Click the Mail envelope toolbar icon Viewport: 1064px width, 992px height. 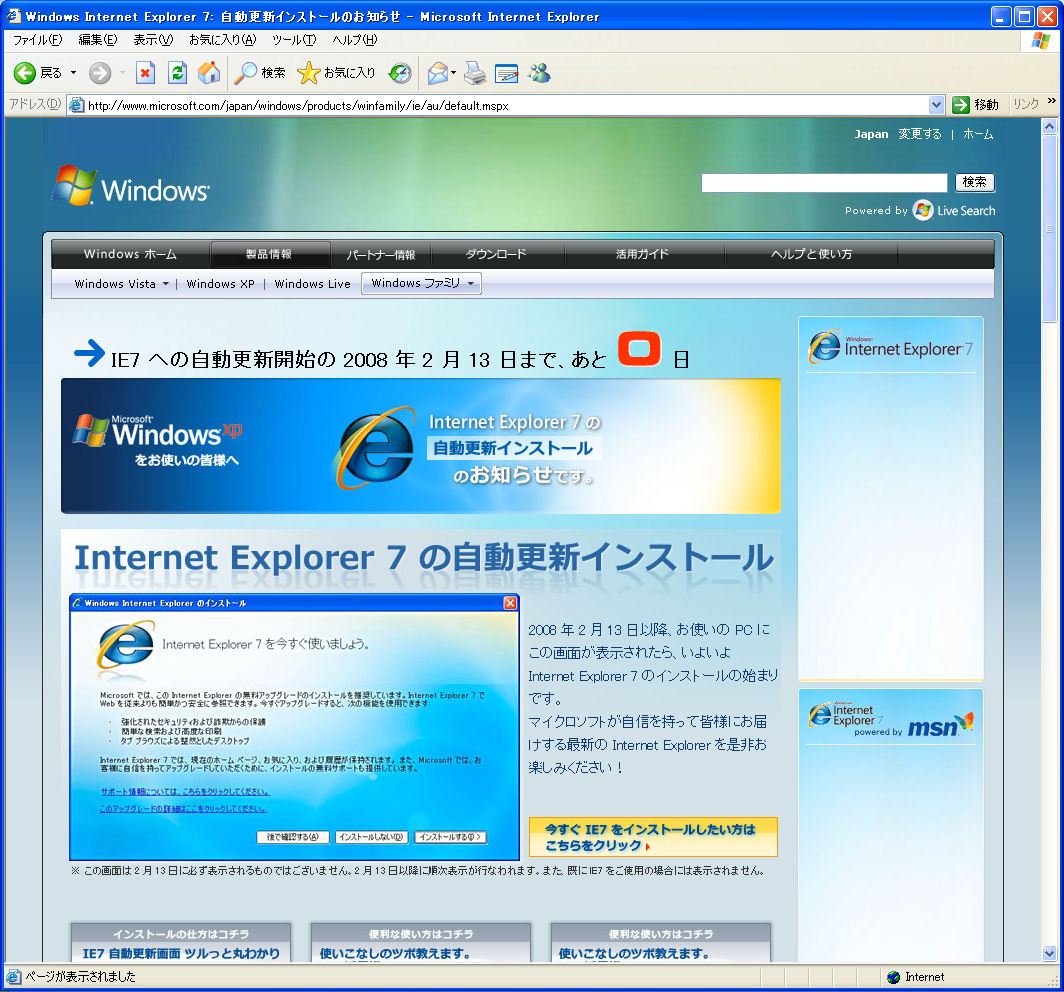coord(438,73)
